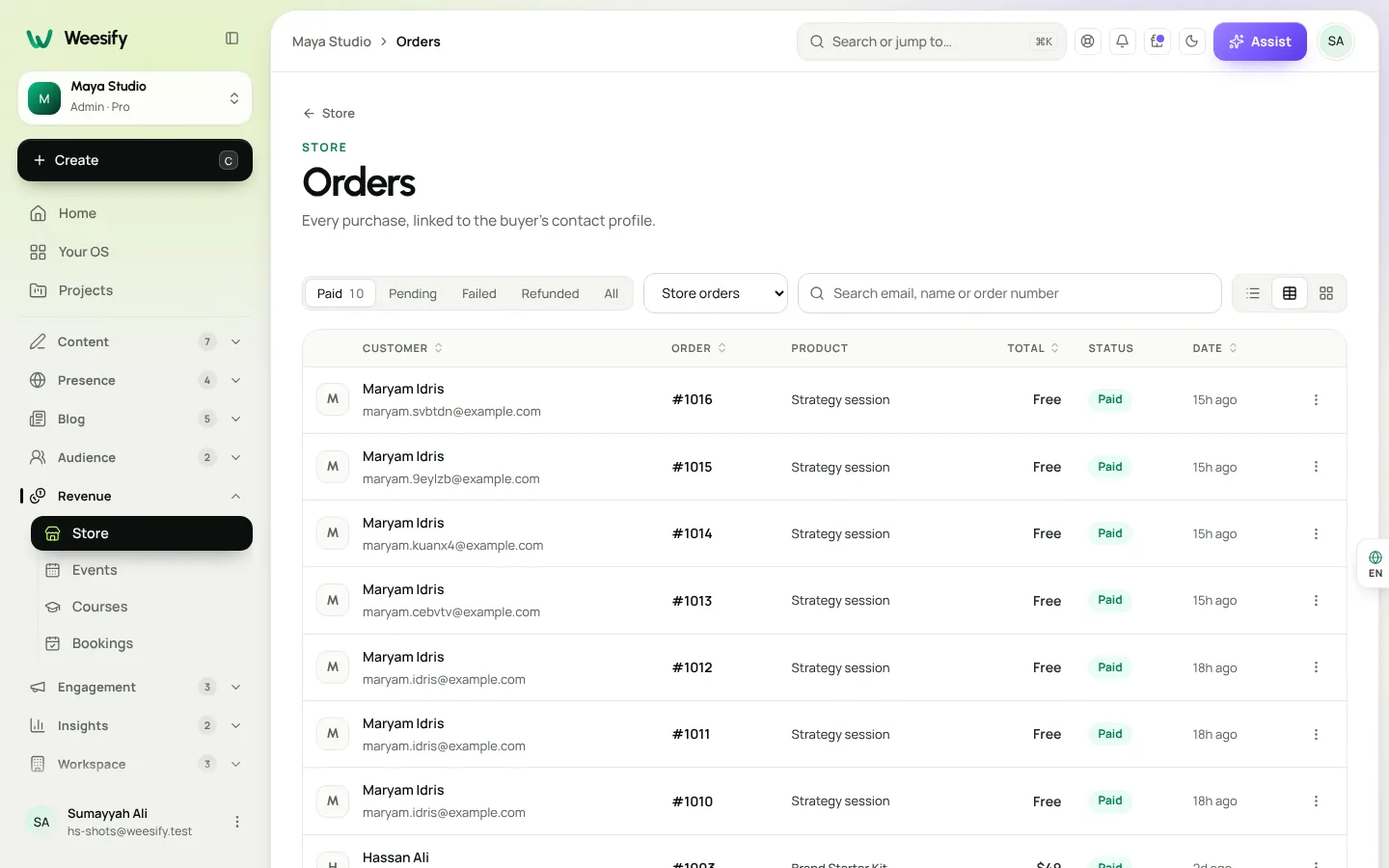Focus the Search or jump to field
Viewport: 1389px width, 868px height.
pyautogui.click(x=932, y=41)
